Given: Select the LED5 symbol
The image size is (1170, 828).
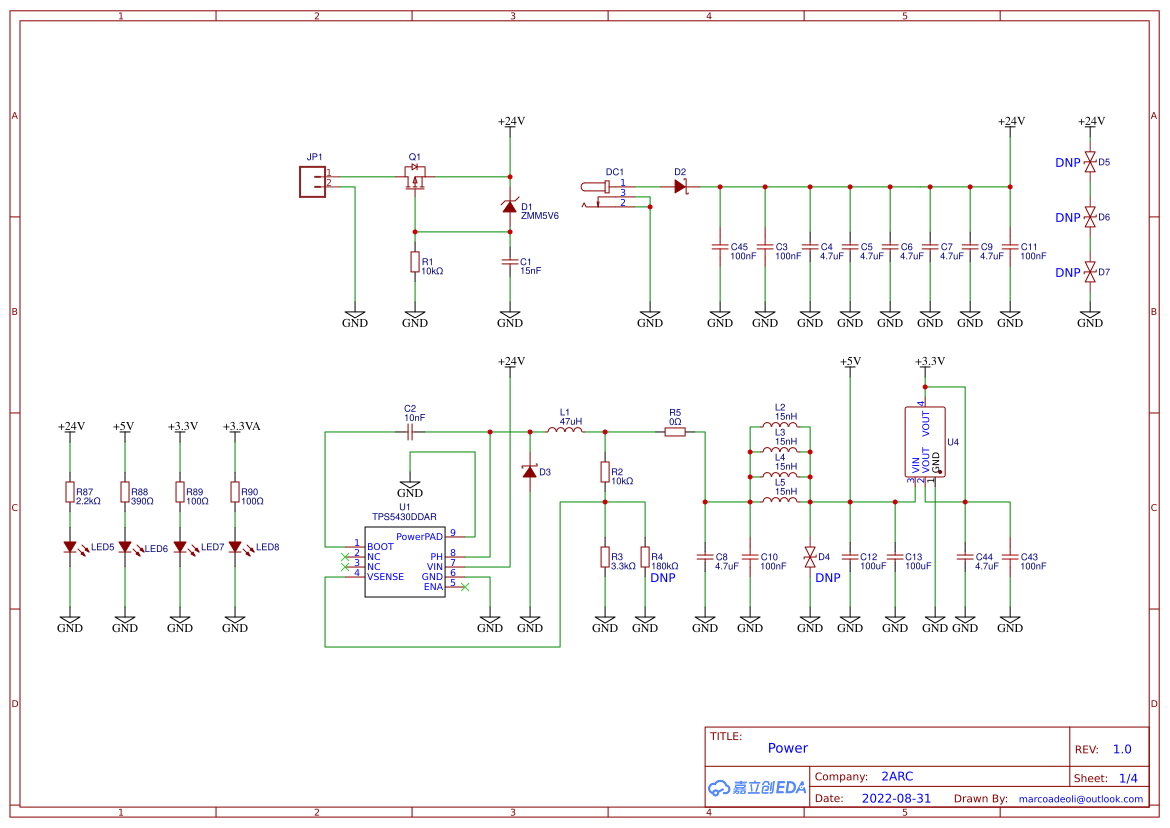Looking at the screenshot, I should click(x=70, y=547).
